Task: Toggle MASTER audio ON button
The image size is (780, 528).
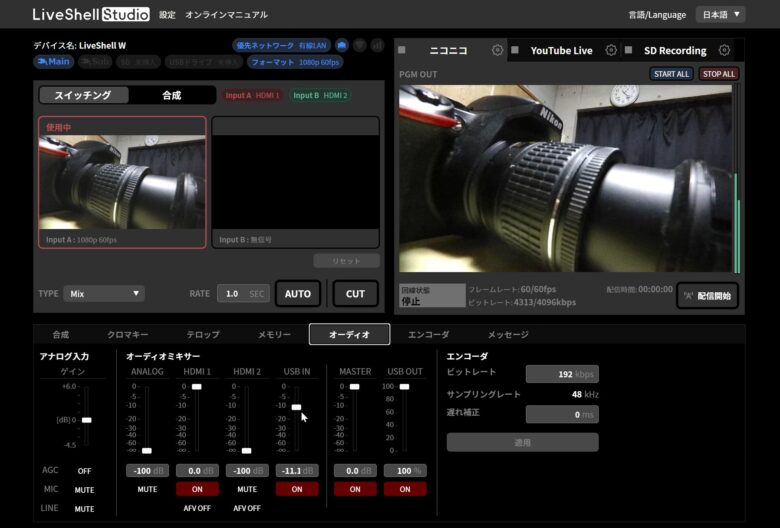Action: [355, 489]
